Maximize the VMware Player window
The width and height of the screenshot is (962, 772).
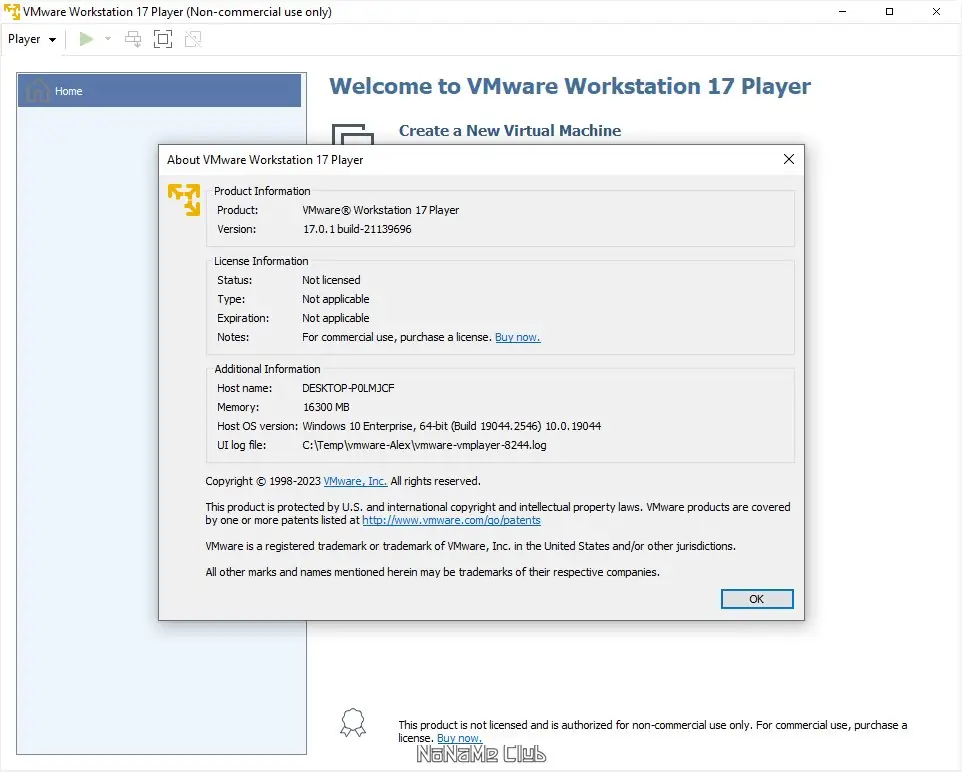tap(889, 12)
